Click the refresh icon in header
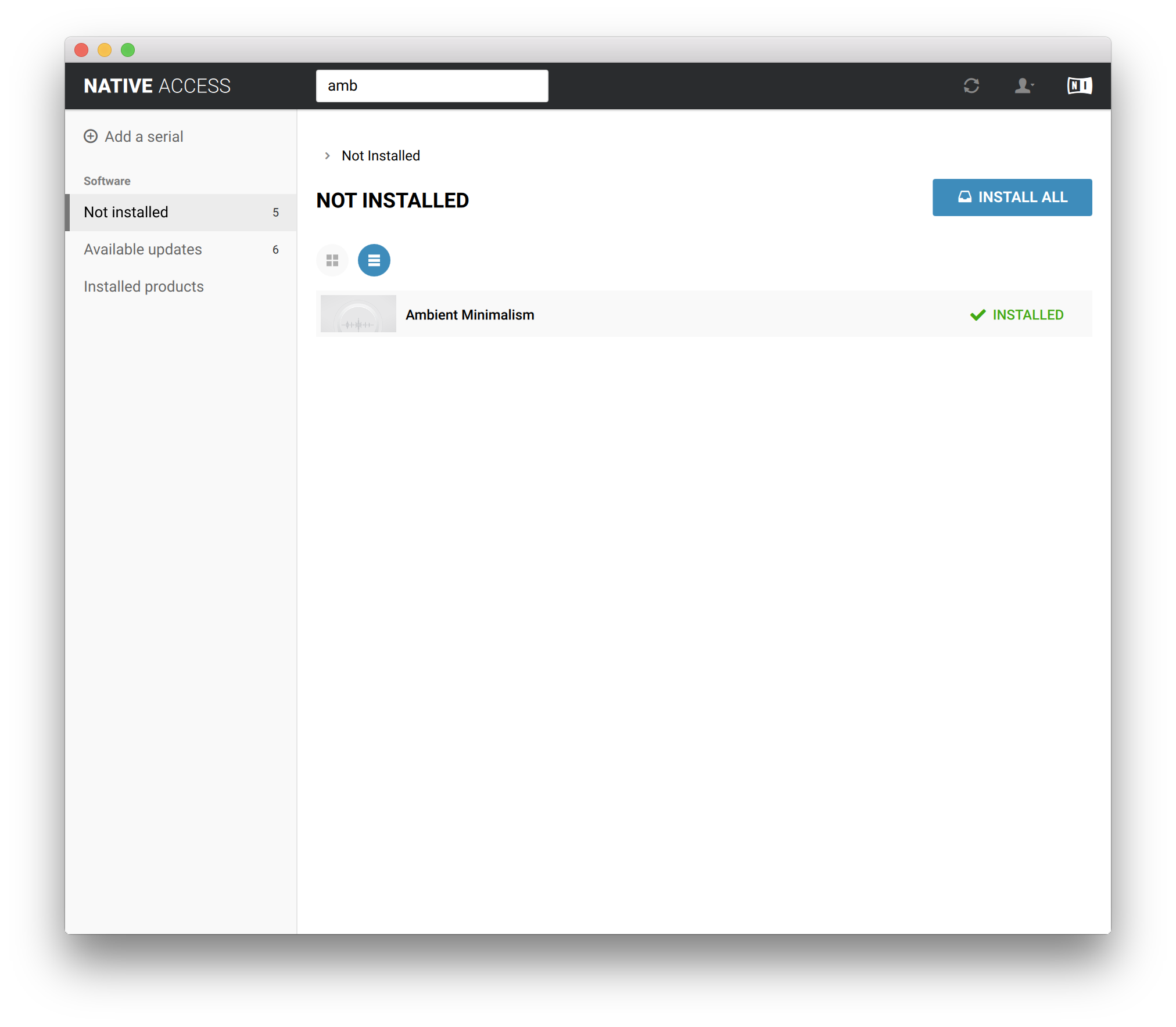This screenshot has width=1176, height=1027. coord(971,86)
